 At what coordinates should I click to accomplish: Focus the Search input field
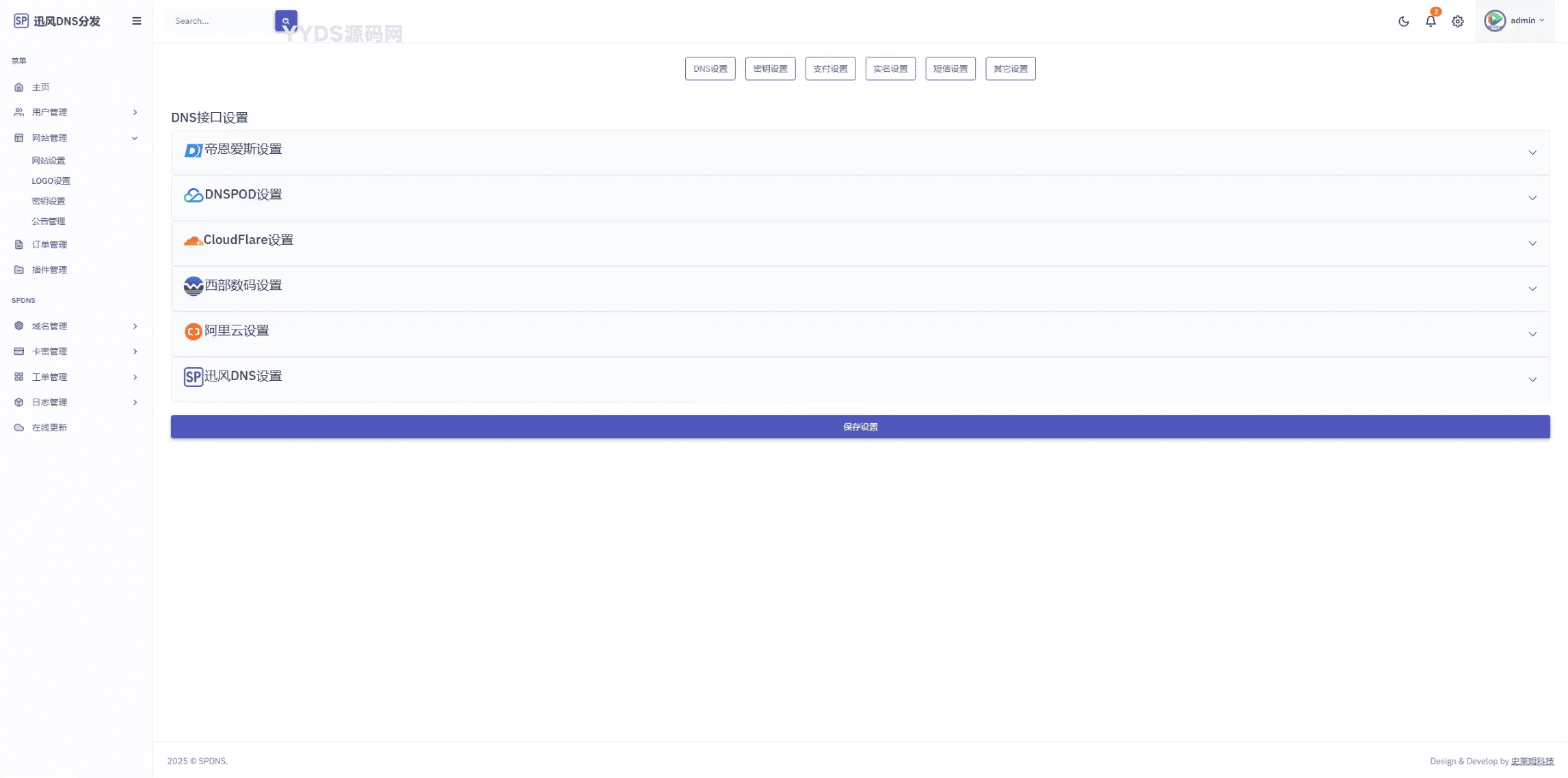click(x=220, y=21)
